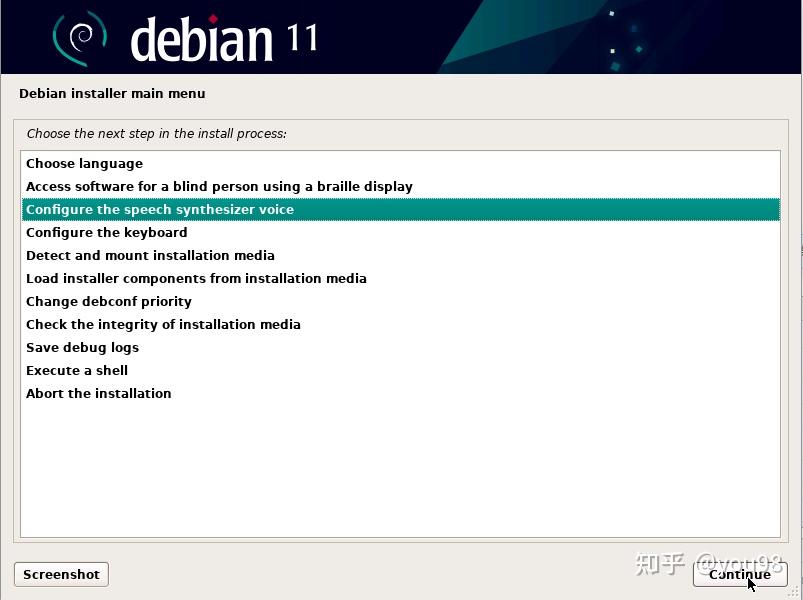Select Choose language from the menu

(x=84, y=163)
